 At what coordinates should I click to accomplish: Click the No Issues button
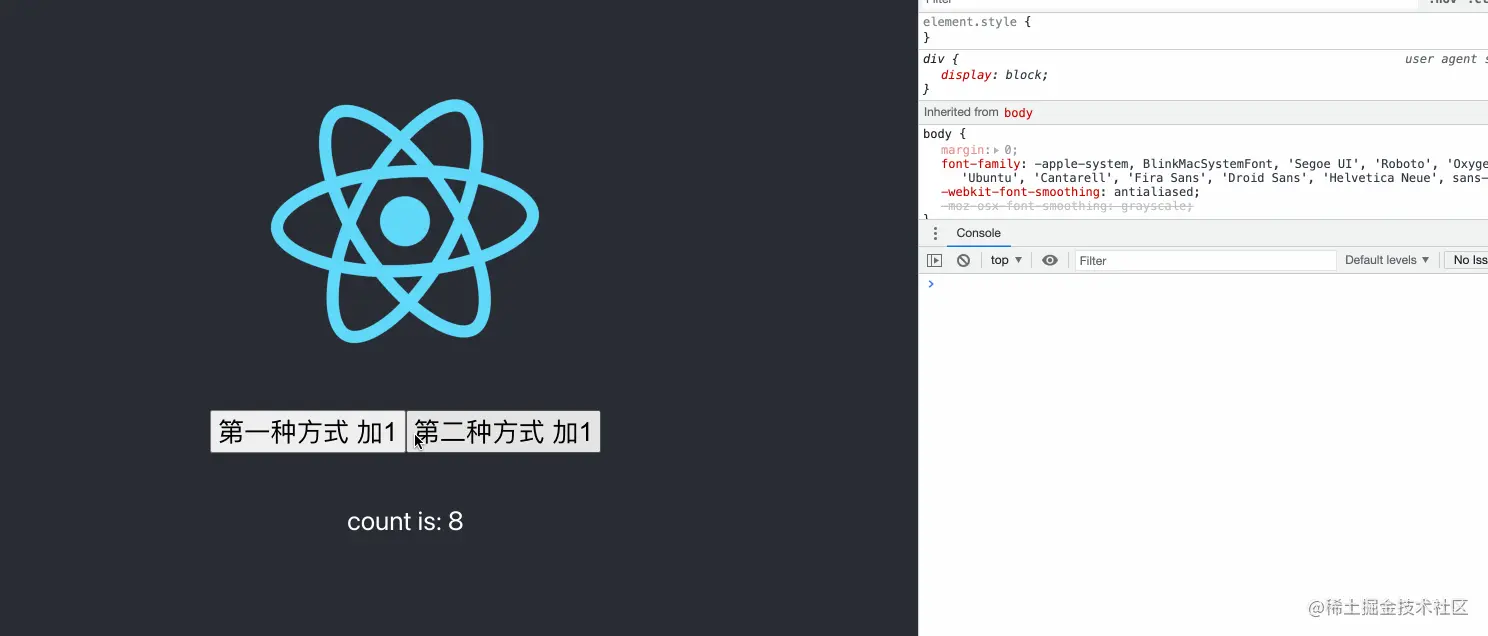point(1468,260)
